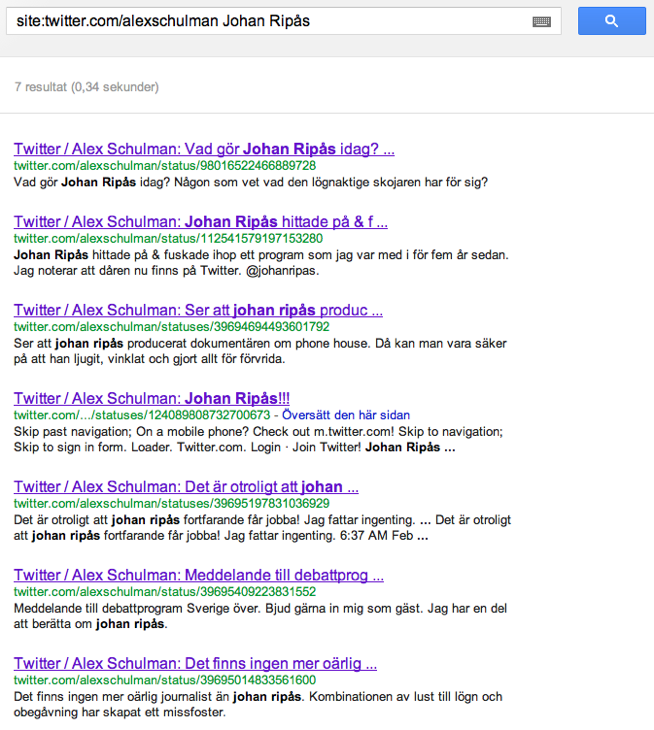Click snippet about 'dokumentären om phone house'
Image resolution: width=654 pixels, height=730 pixels.
pos(260,351)
